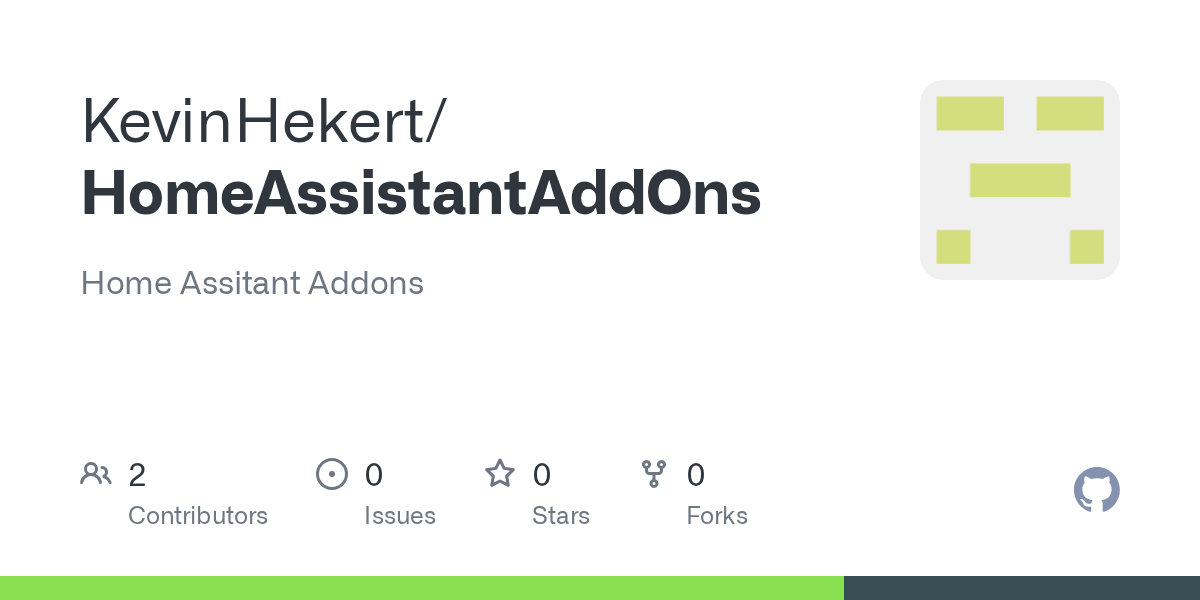Go to the Issues label
Viewport: 1200px width, 600px height.
[400, 516]
